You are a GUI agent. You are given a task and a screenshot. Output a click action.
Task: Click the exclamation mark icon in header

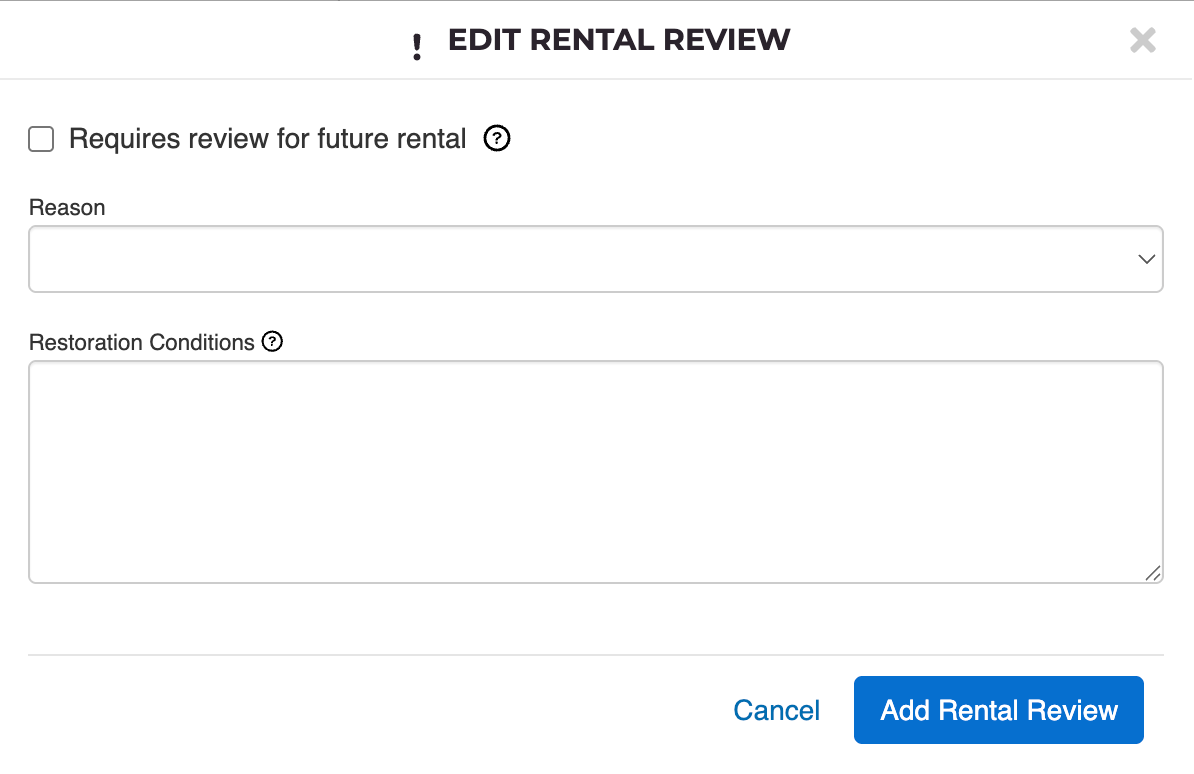coord(417,46)
